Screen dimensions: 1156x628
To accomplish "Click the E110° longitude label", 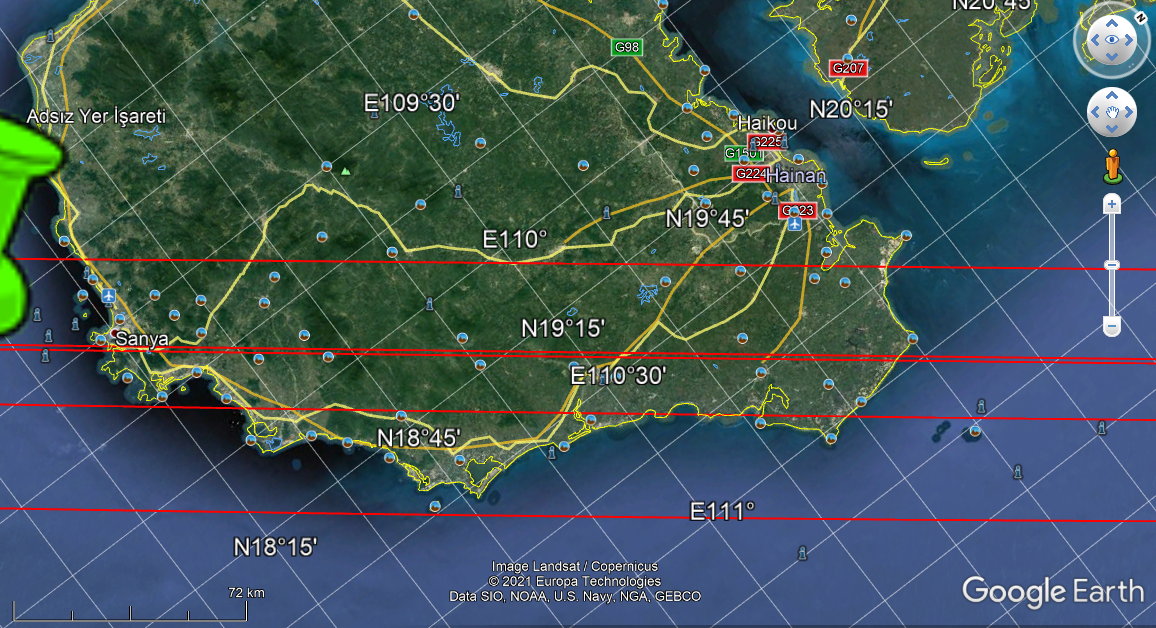I will pos(515,240).
